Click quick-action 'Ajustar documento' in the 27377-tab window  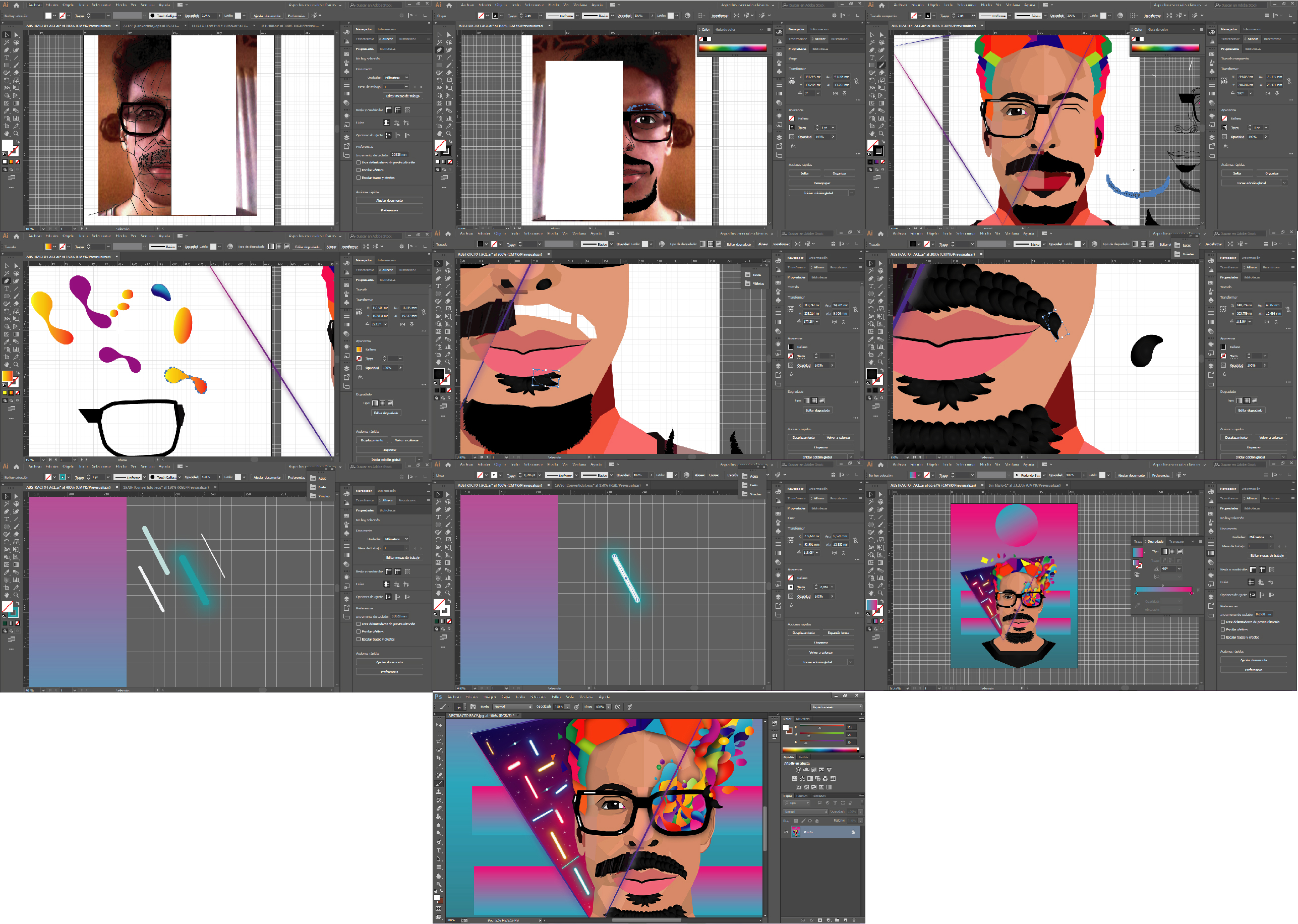coord(390,200)
